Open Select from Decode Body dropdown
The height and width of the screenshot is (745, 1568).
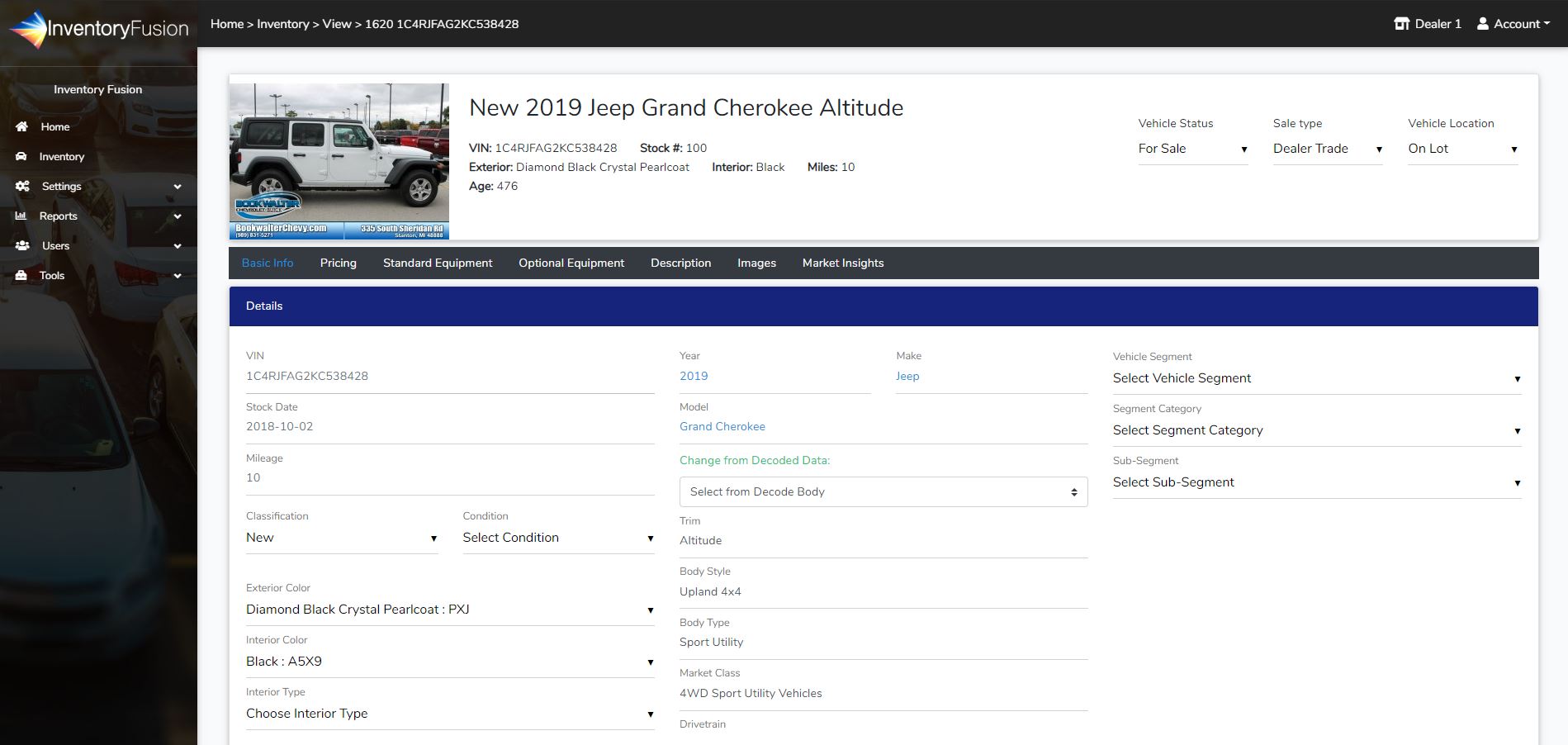[x=883, y=491]
